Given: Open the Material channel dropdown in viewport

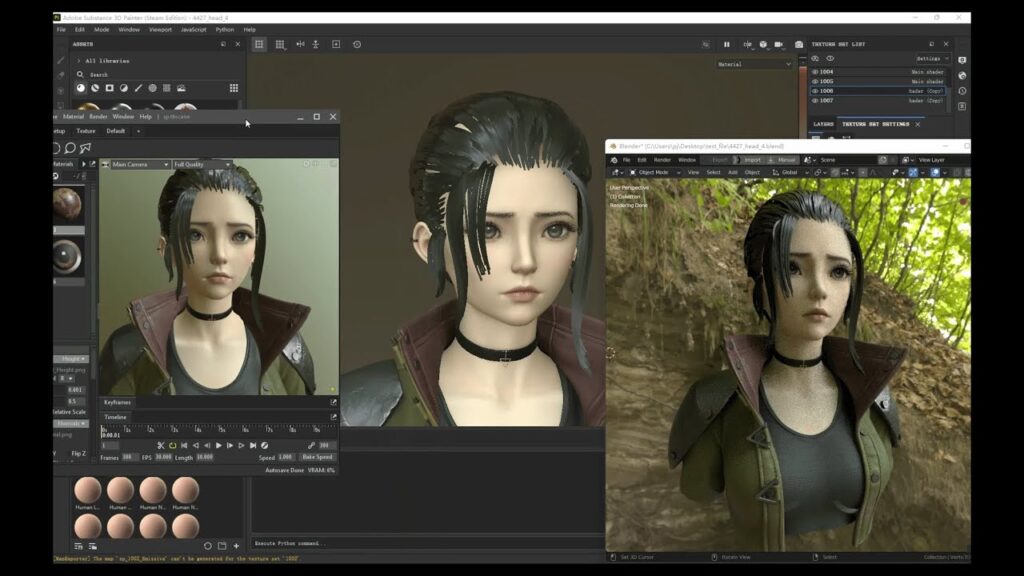Looking at the screenshot, I should click(x=754, y=65).
